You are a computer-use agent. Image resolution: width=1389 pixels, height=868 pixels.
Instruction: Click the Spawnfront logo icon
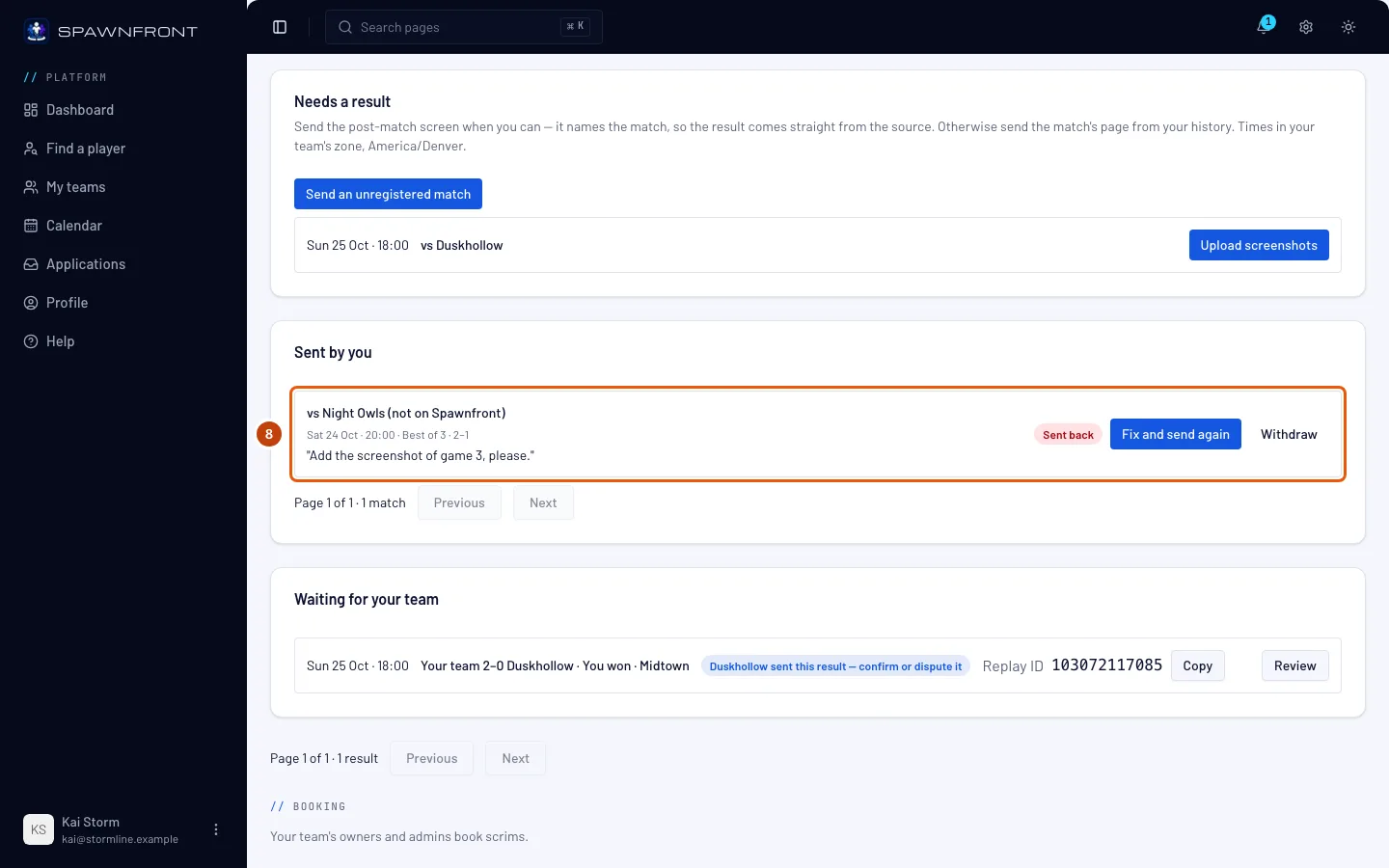click(x=37, y=31)
